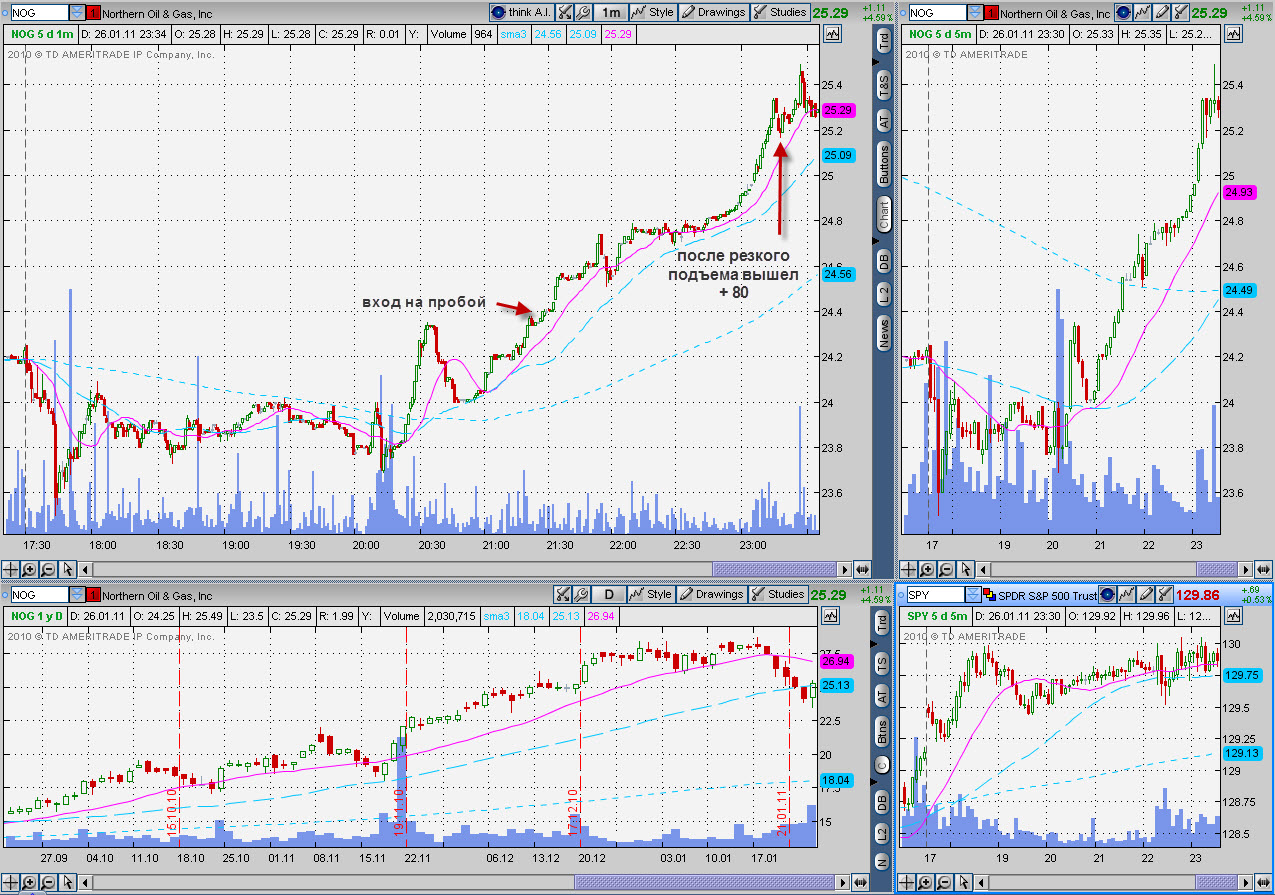Select pointer tool under NOG 5m chart
The height and width of the screenshot is (895, 1275).
click(x=965, y=569)
